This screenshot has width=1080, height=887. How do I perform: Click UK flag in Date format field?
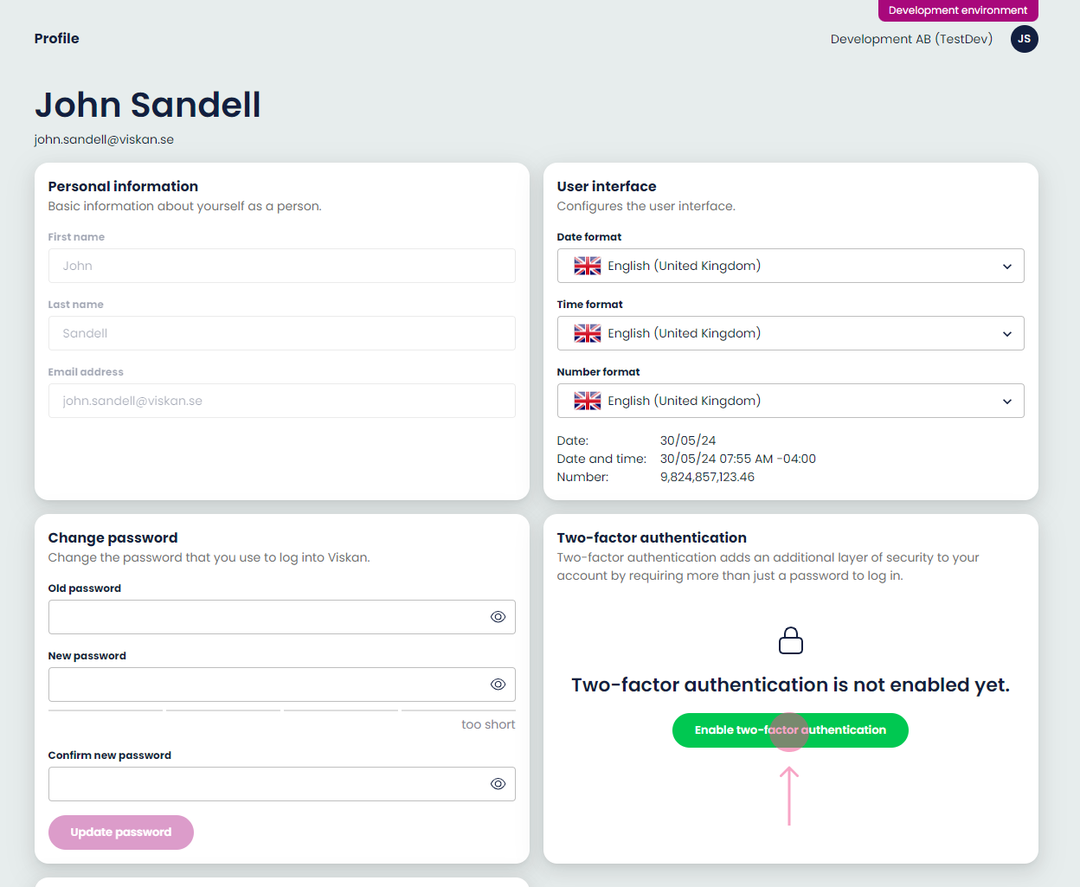(x=588, y=266)
